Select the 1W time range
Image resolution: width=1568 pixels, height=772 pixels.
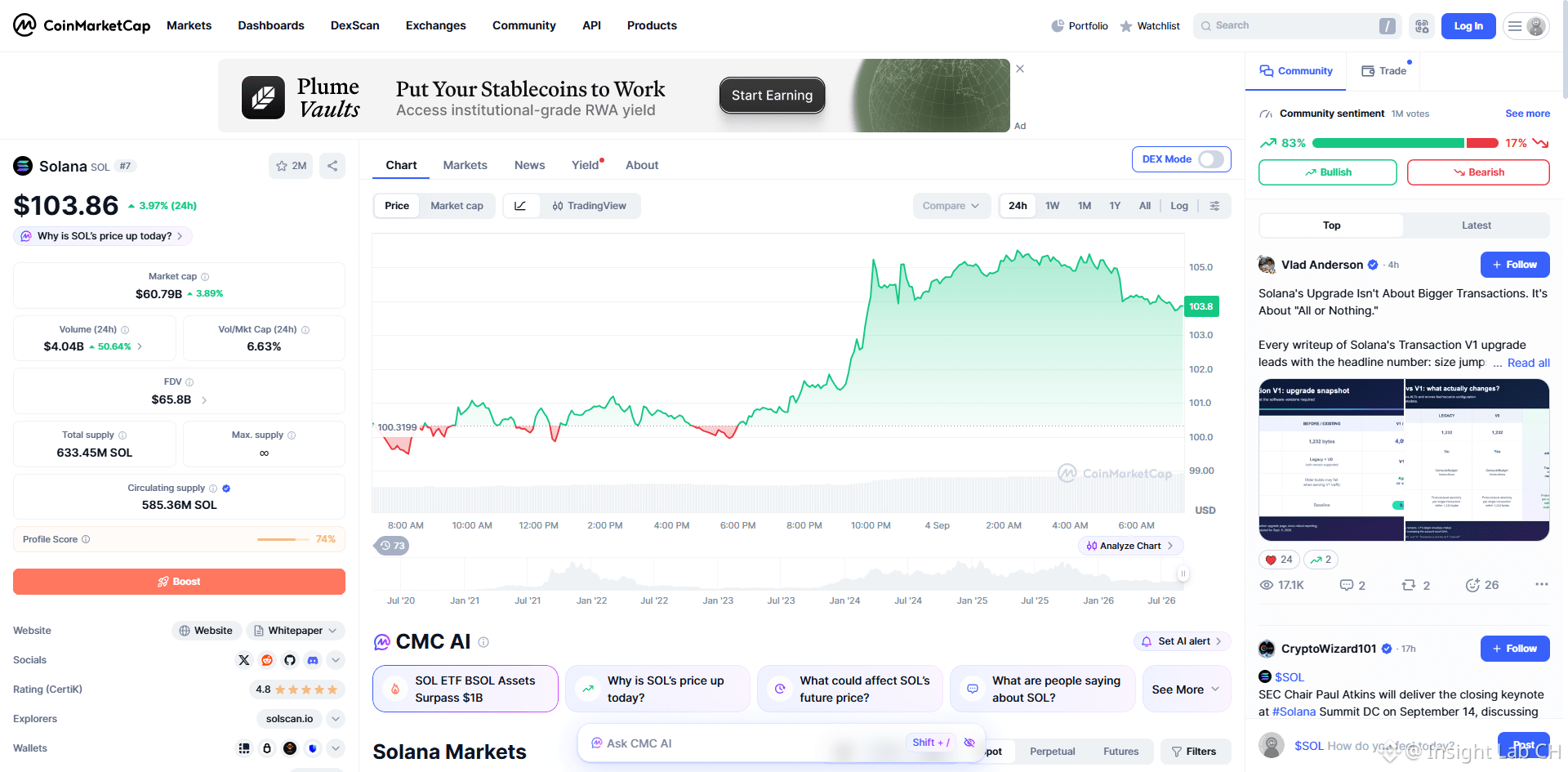(x=1053, y=206)
